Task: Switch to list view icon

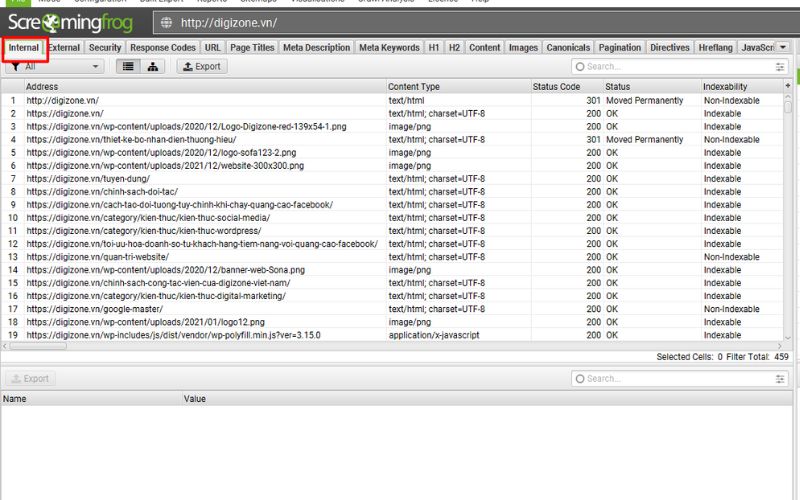Action: (x=128, y=66)
